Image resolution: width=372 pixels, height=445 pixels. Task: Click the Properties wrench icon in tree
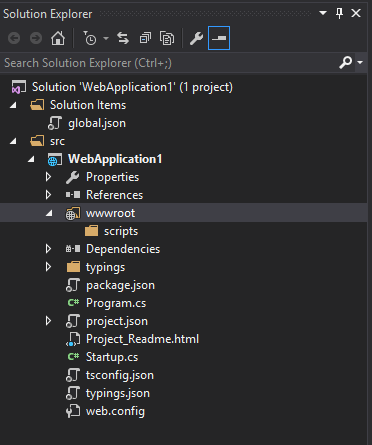pos(72,177)
